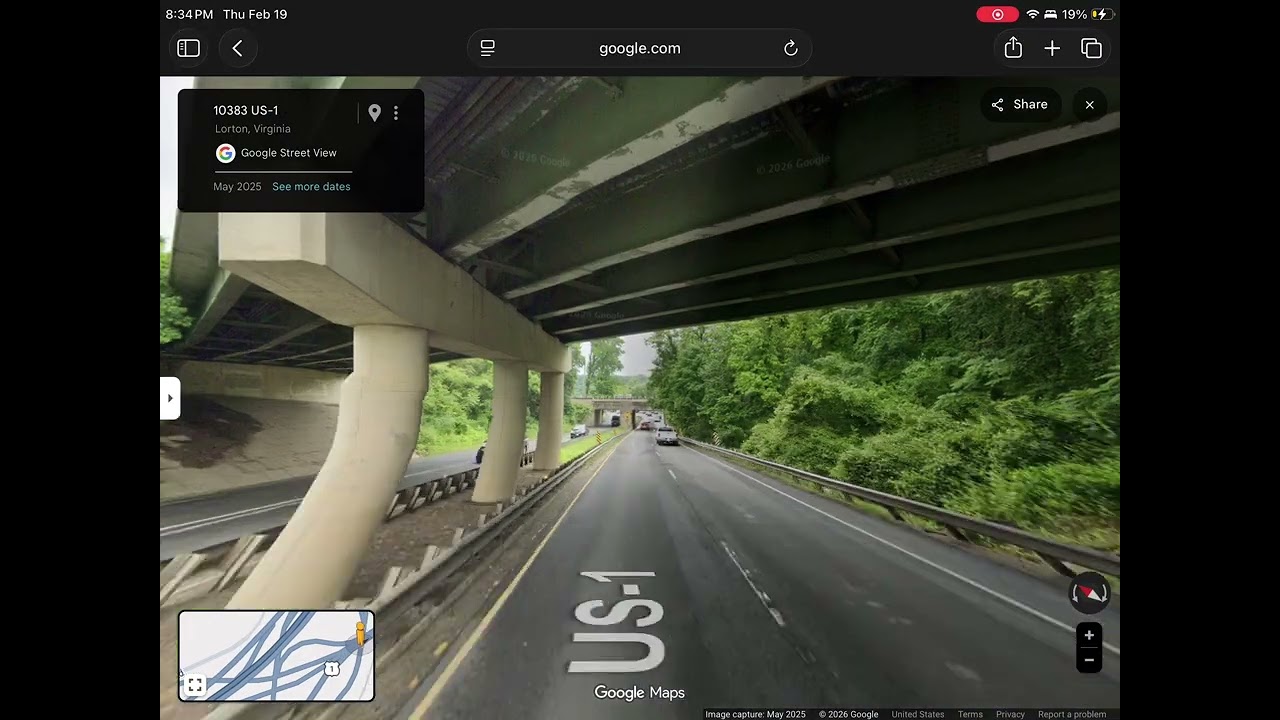Open the Safari share sheet
This screenshot has width=1280, height=720.
pyautogui.click(x=1013, y=48)
